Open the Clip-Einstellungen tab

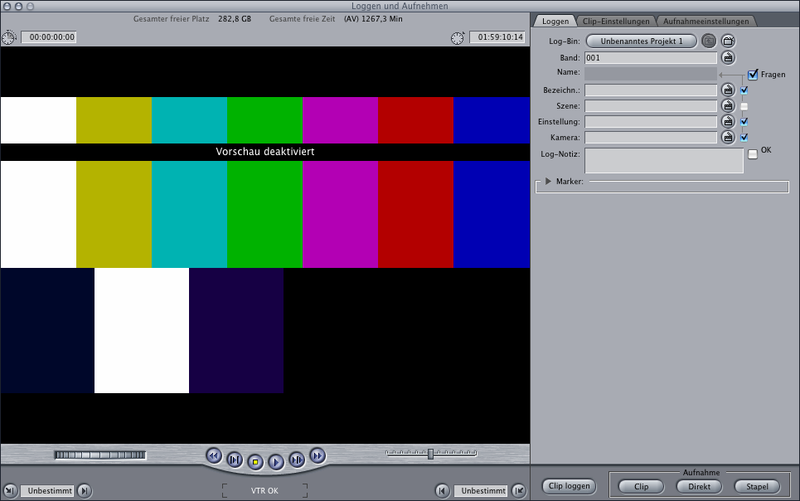click(x=616, y=21)
